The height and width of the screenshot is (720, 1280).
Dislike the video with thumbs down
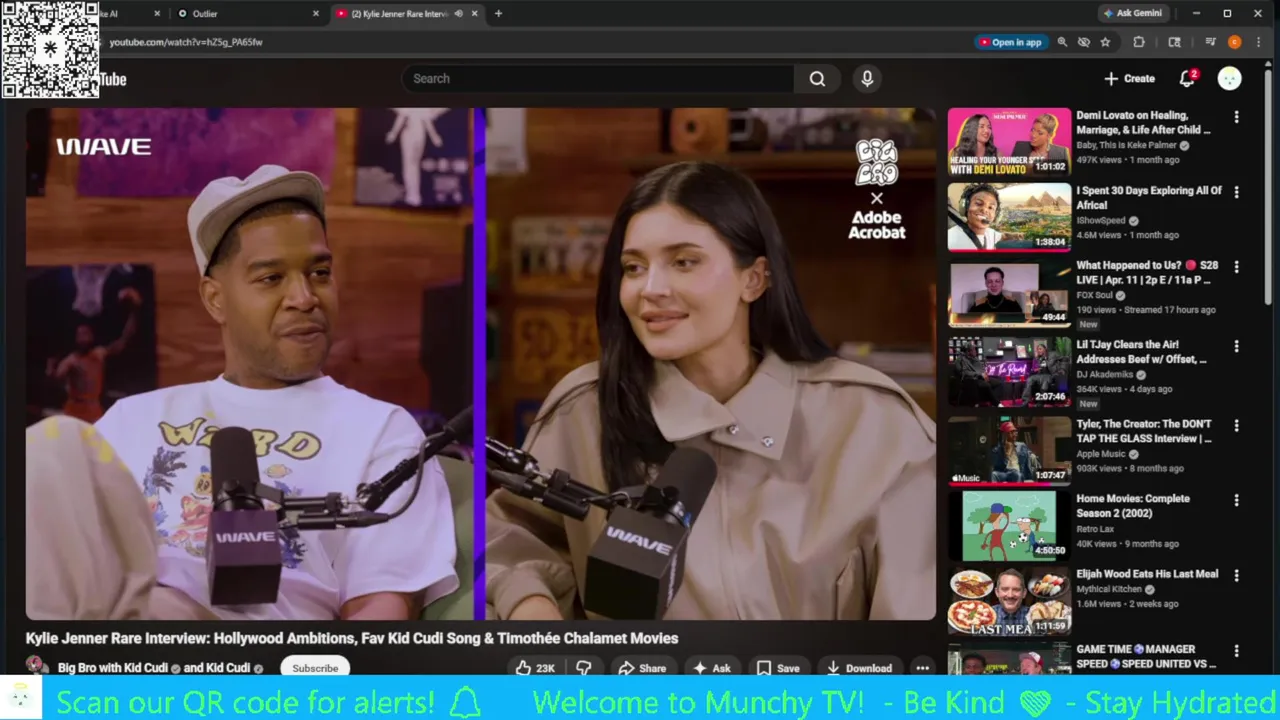pos(585,668)
